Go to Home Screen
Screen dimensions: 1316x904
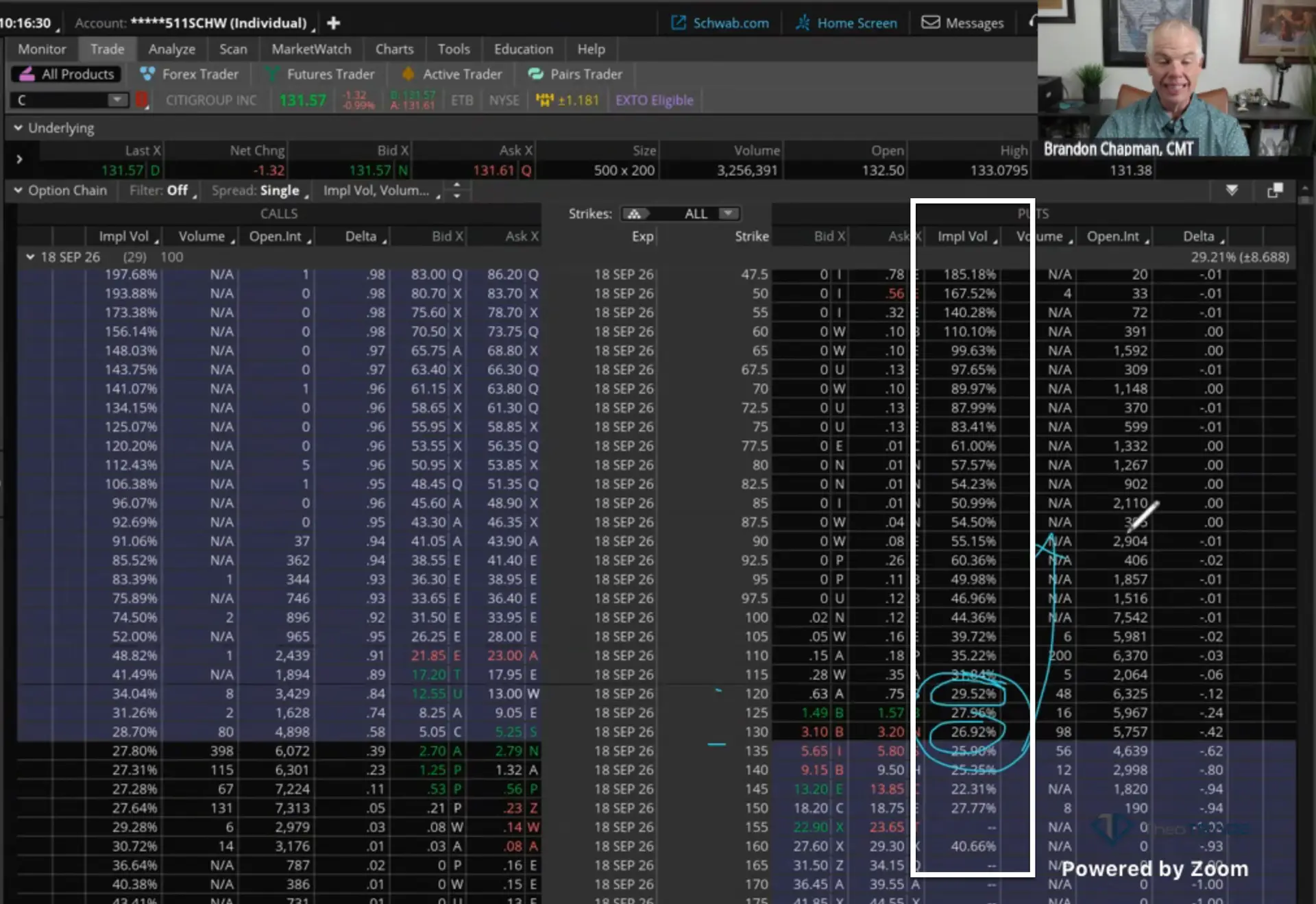(857, 23)
